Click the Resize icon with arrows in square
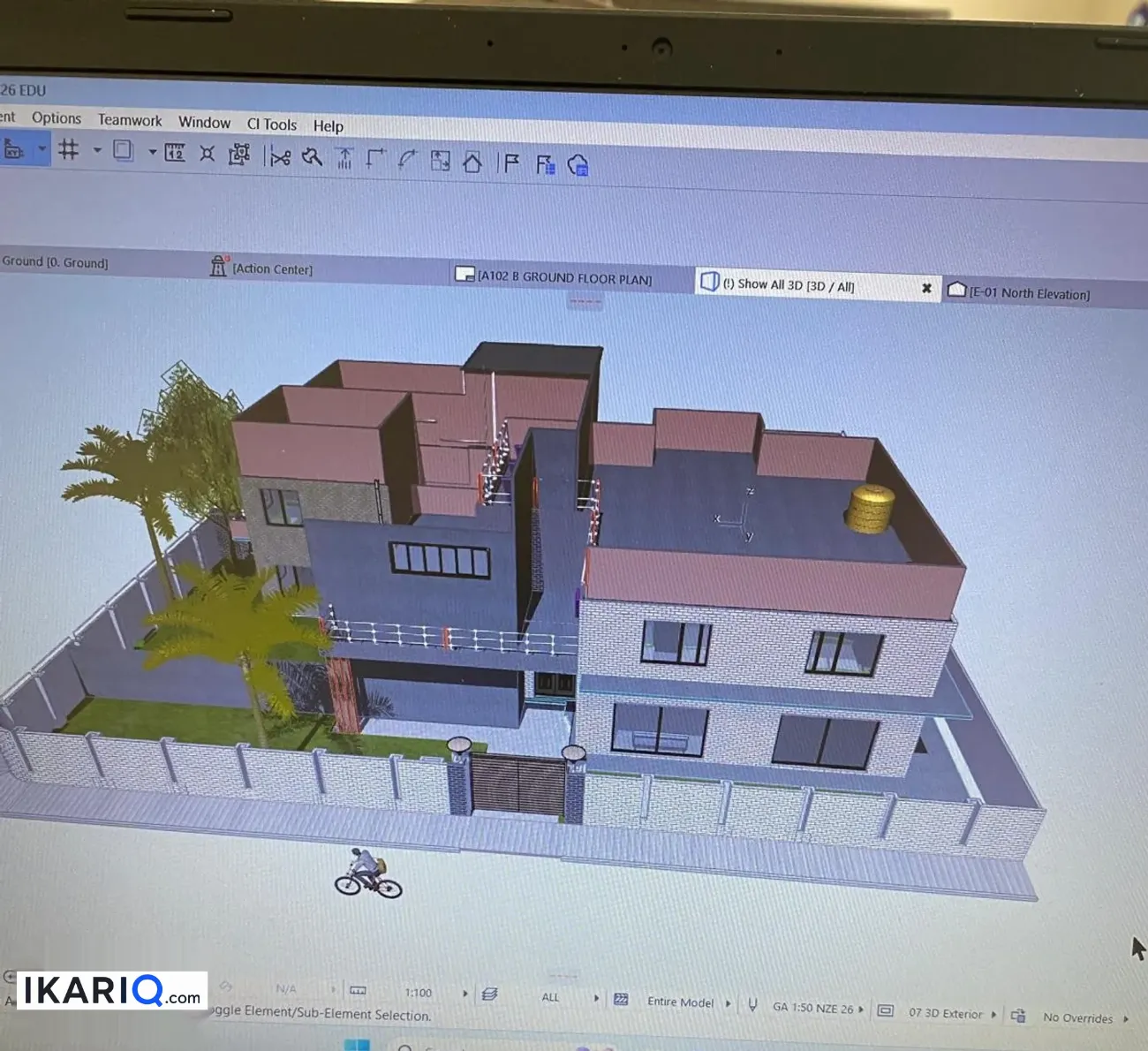Viewport: 1148px width, 1051px height. (440, 161)
